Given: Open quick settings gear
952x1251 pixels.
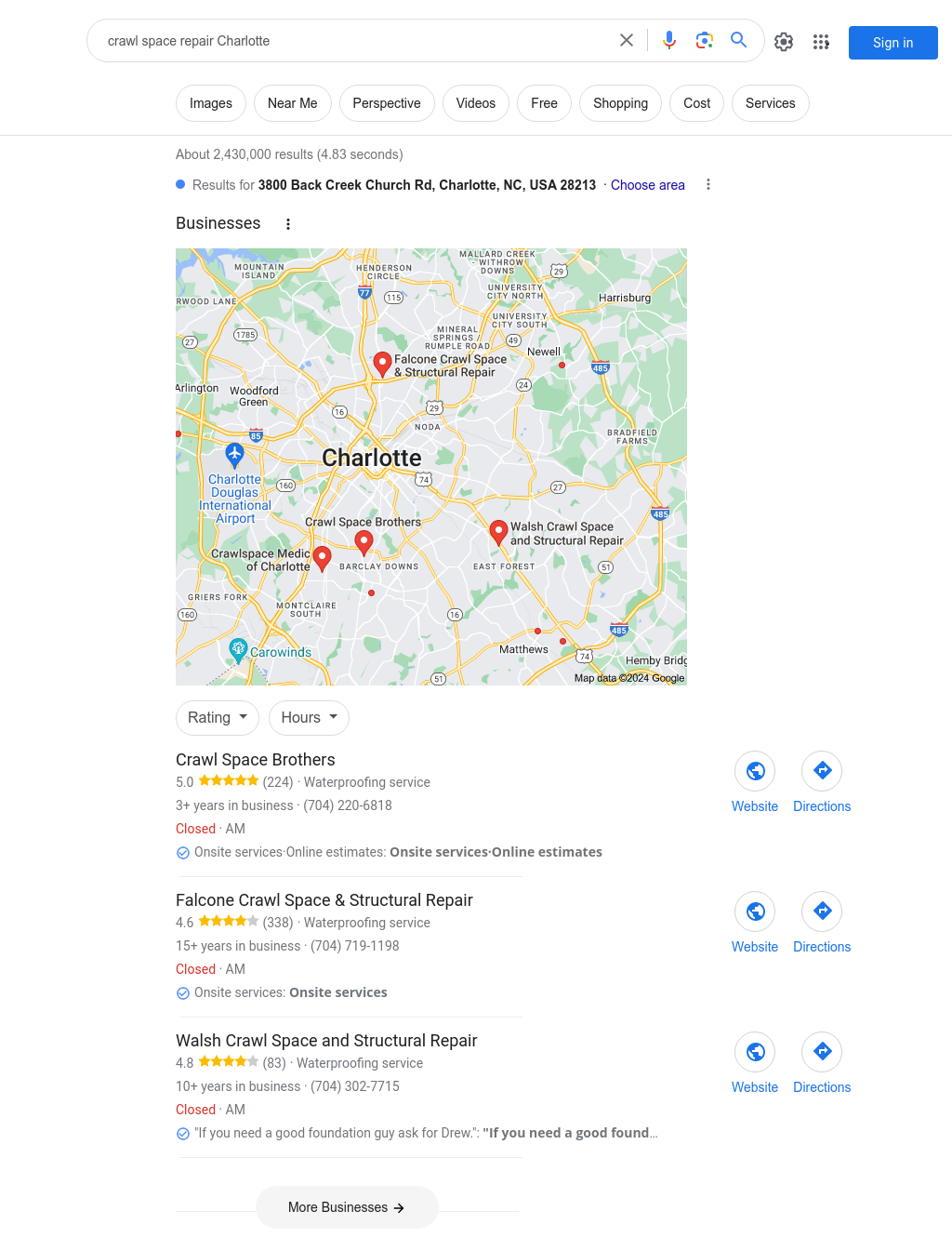Looking at the screenshot, I should pos(784,42).
